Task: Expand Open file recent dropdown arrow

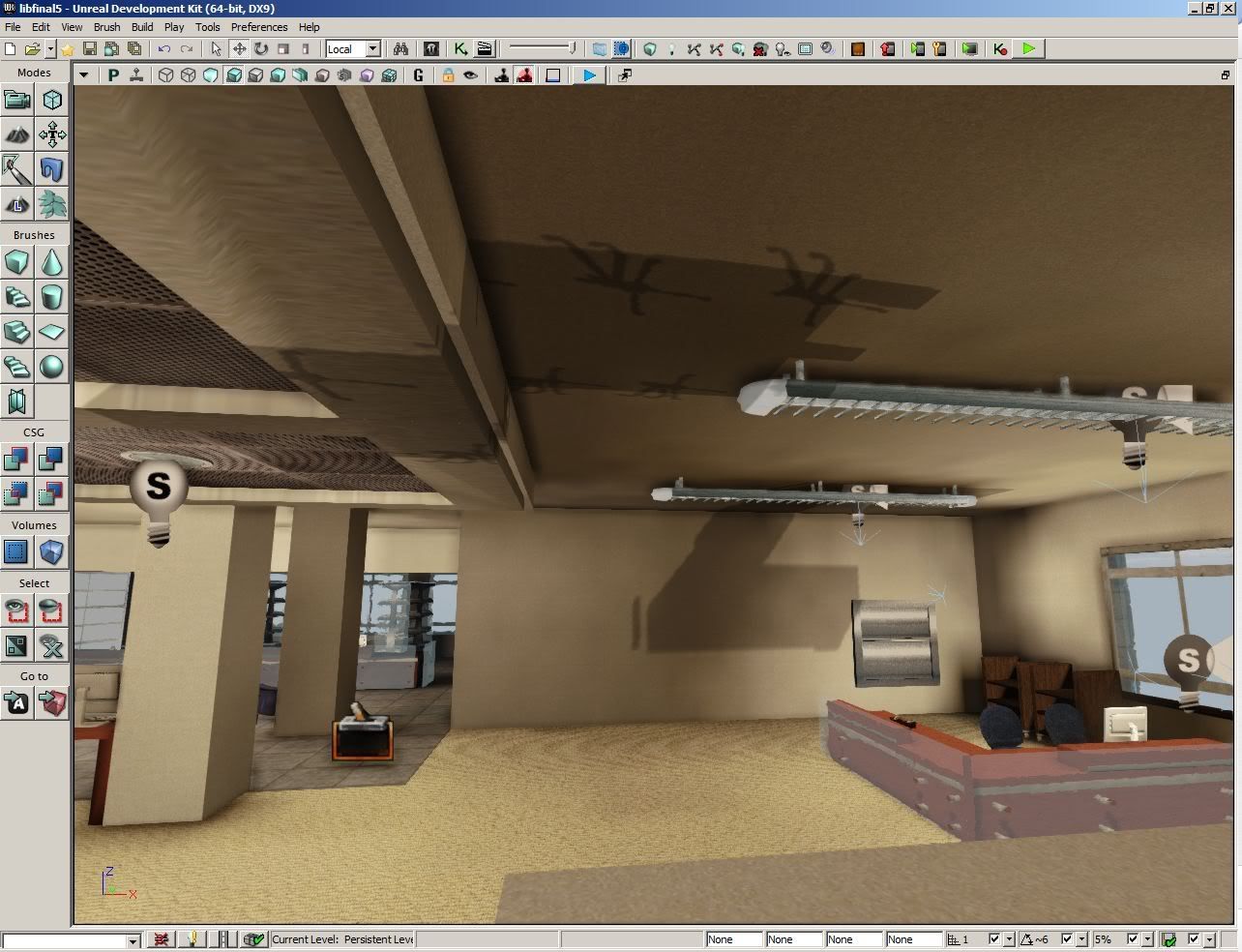Action: coord(48,48)
